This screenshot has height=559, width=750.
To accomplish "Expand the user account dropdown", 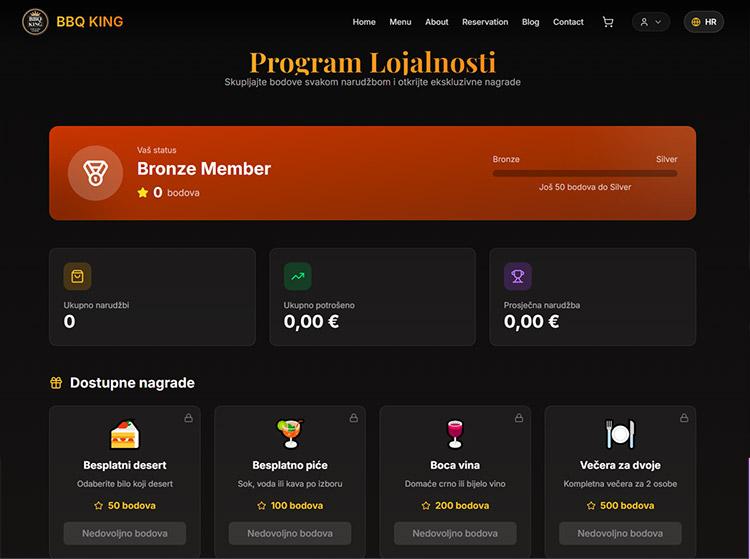I will (651, 22).
